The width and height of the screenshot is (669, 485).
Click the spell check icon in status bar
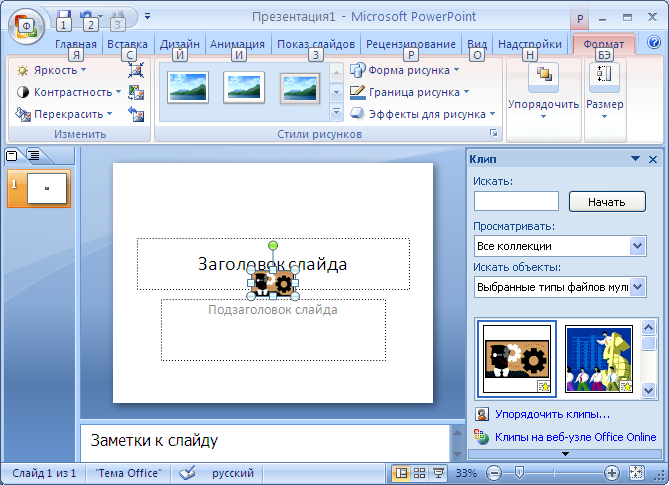click(187, 473)
